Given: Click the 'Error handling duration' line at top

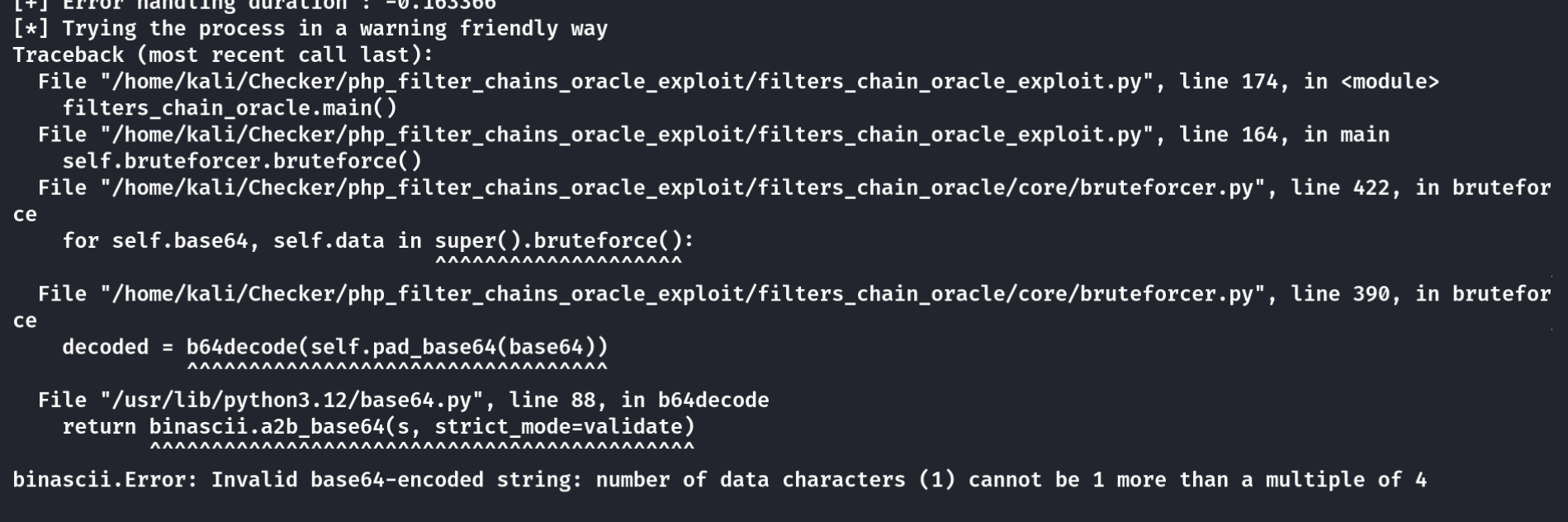Looking at the screenshot, I should point(254,5).
